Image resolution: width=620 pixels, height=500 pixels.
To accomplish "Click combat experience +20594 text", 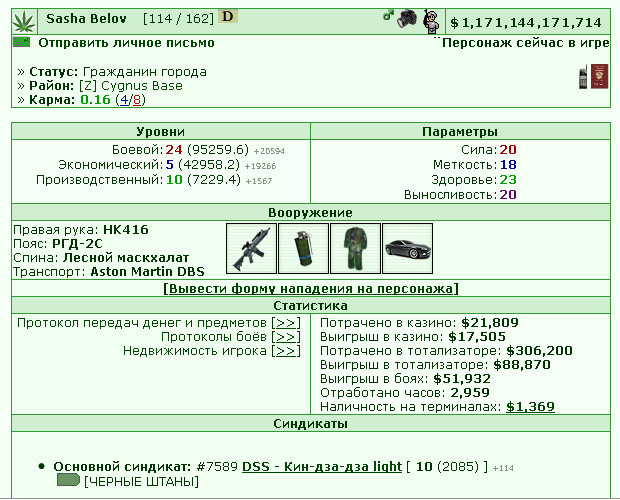I will pyautogui.click(x=269, y=151).
